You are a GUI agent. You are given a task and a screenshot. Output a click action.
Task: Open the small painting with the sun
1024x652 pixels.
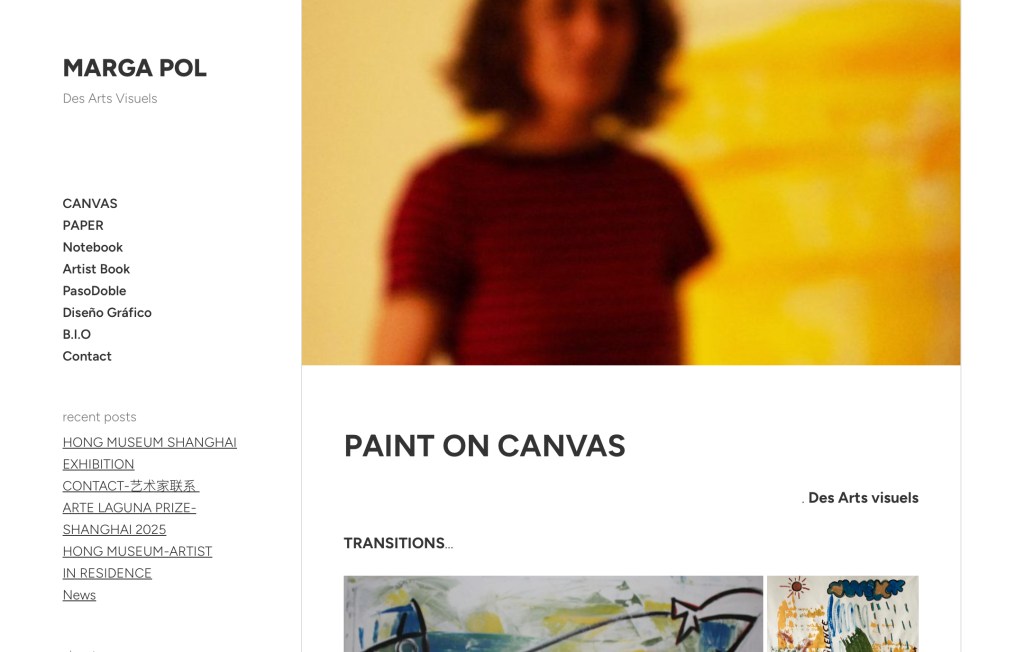pos(842,613)
